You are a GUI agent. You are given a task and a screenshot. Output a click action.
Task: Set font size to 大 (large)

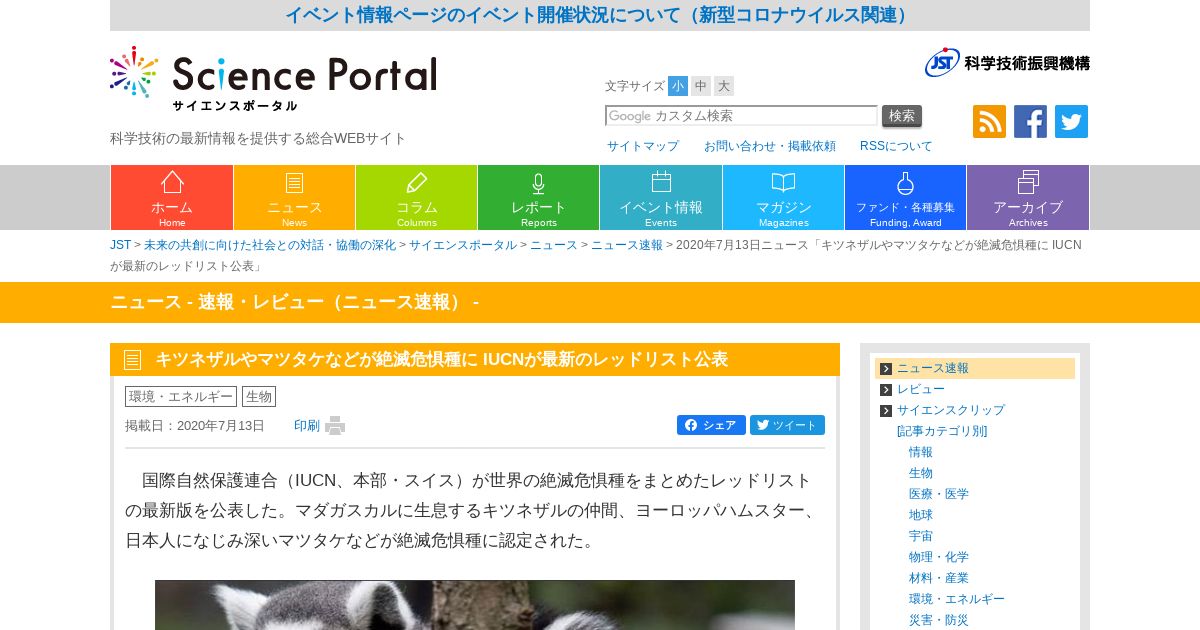[x=724, y=86]
